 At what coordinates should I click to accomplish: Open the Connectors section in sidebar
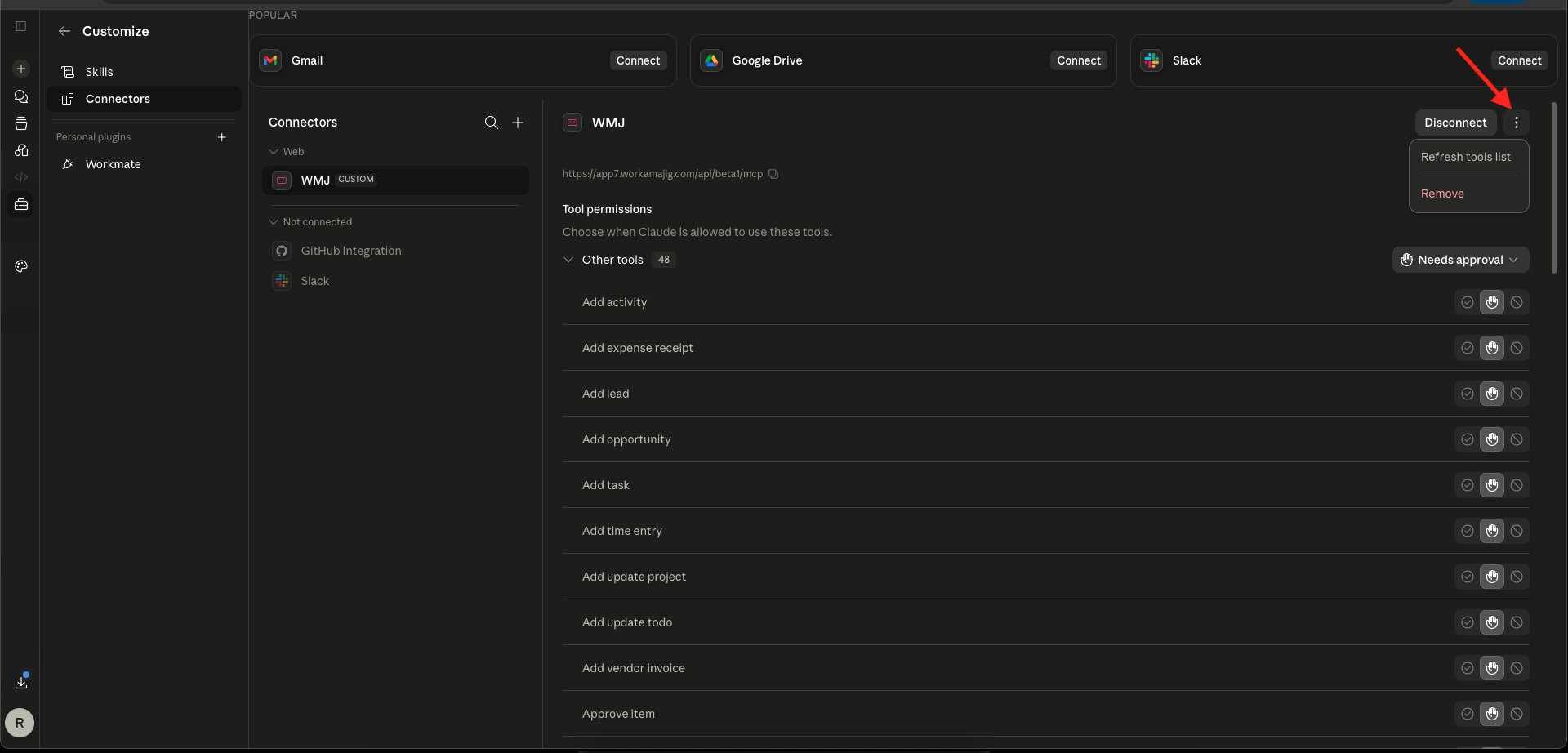tap(144, 99)
